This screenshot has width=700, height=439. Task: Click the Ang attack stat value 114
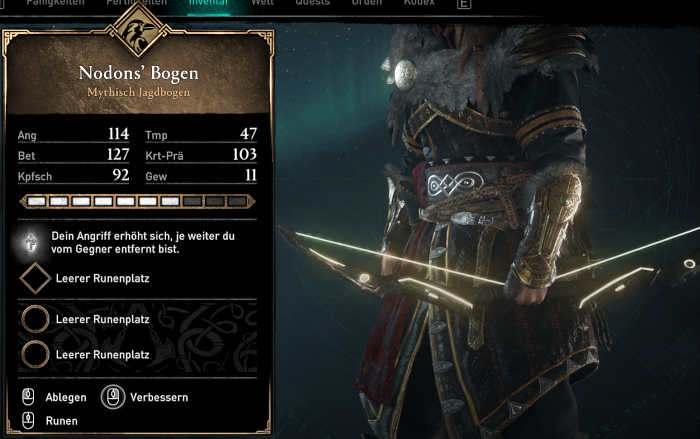[118, 134]
